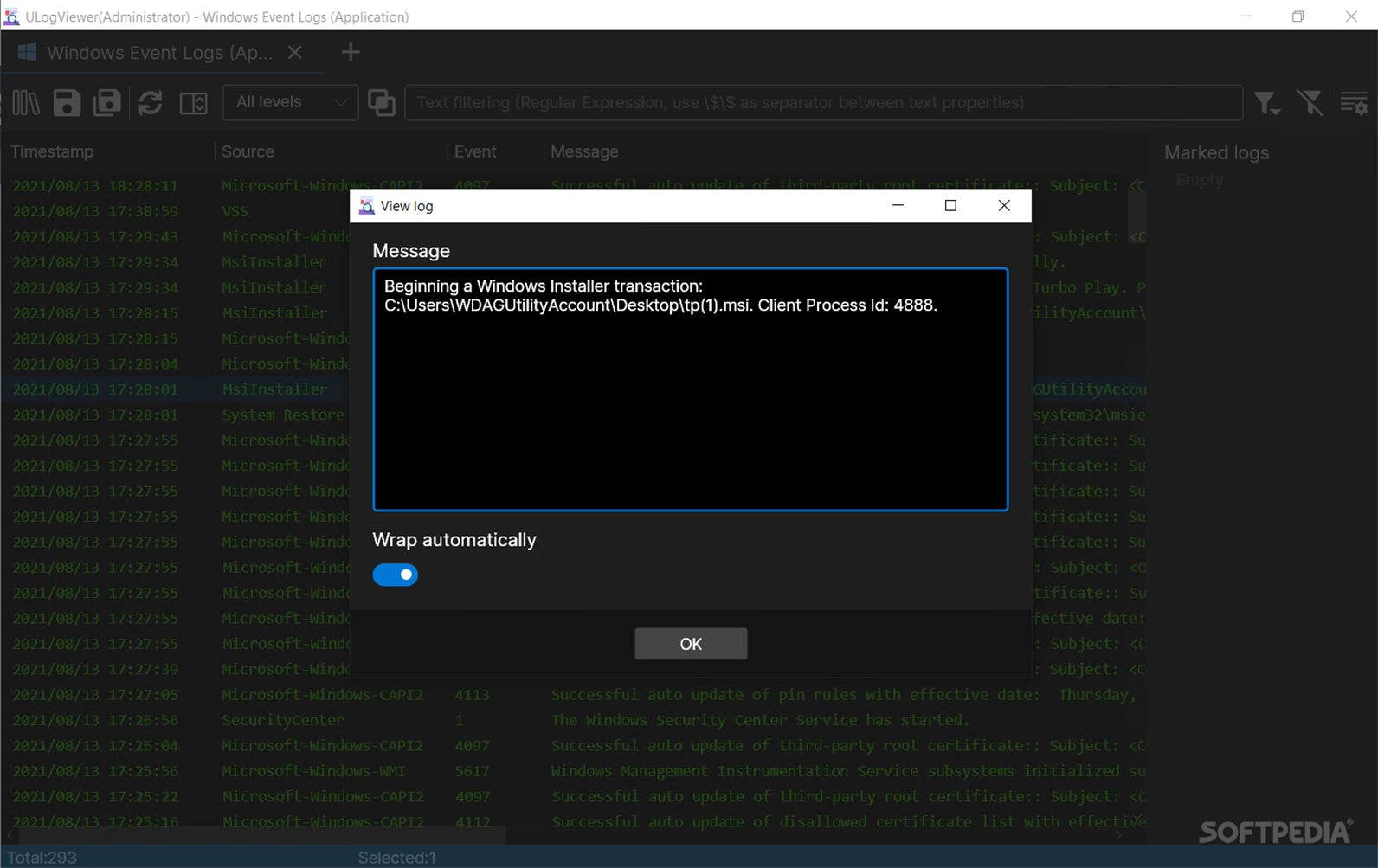Select the 18:28:11 log entry
This screenshot has width=1378, height=868.
(575, 186)
